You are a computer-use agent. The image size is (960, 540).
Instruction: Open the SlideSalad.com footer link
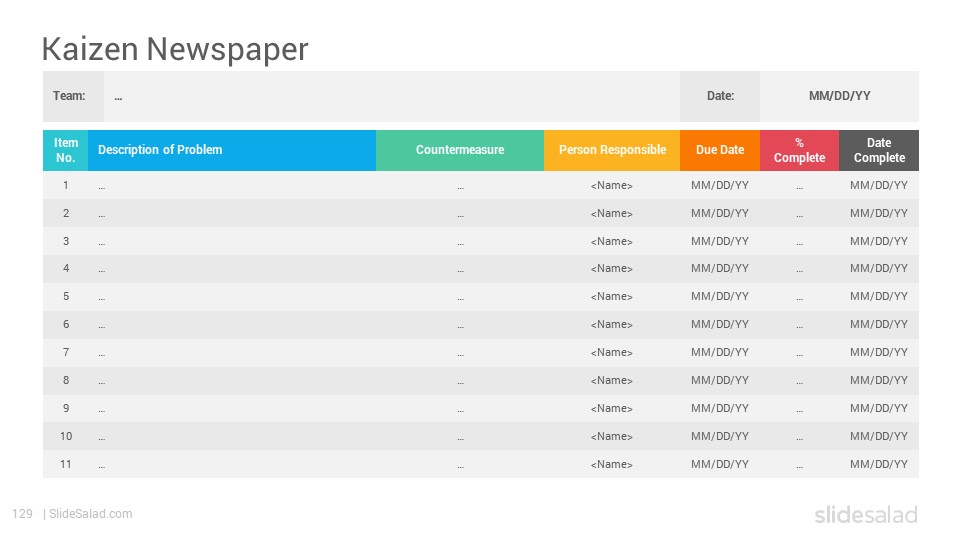click(x=91, y=514)
